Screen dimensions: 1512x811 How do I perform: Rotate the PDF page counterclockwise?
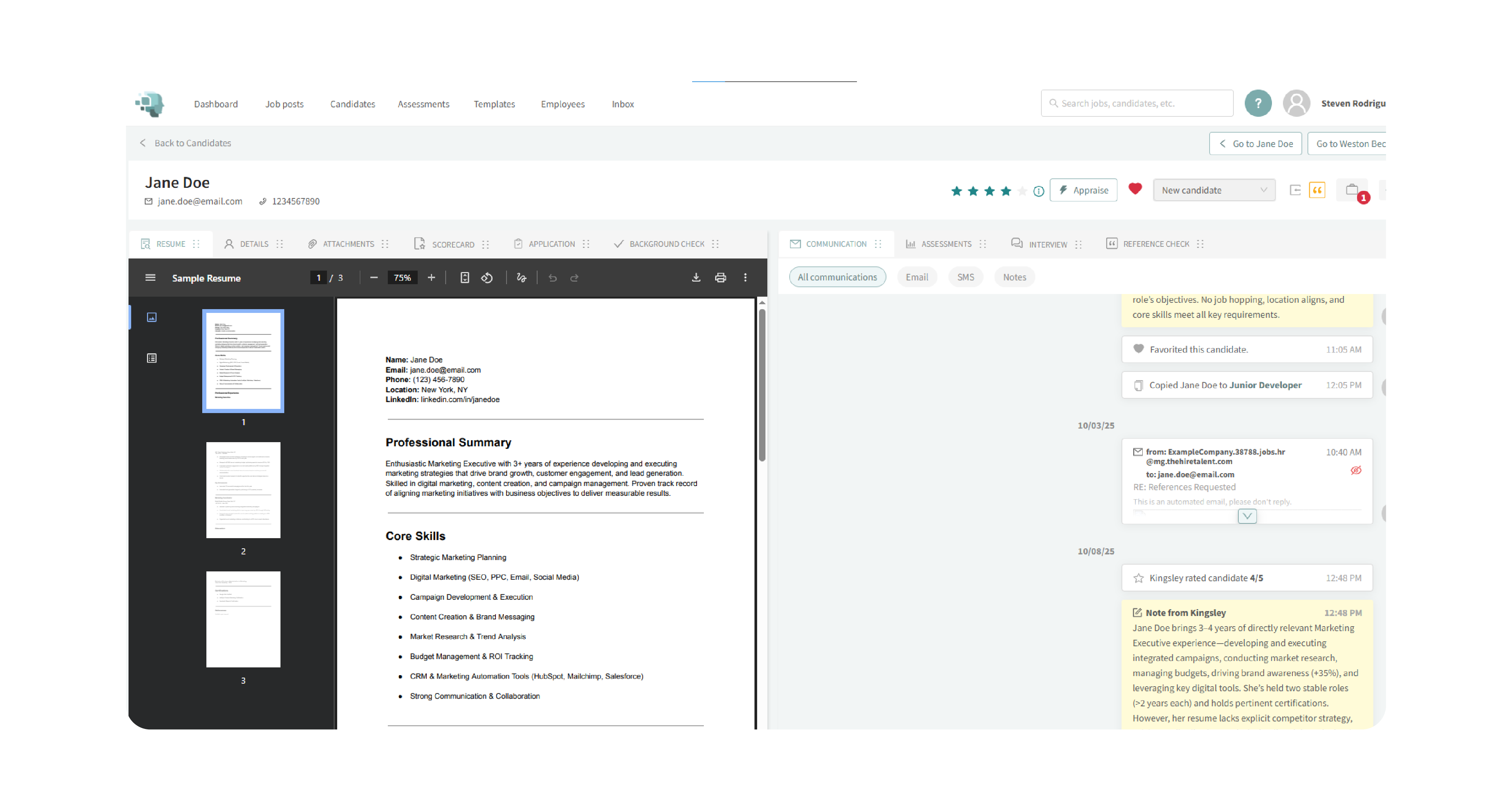click(486, 277)
